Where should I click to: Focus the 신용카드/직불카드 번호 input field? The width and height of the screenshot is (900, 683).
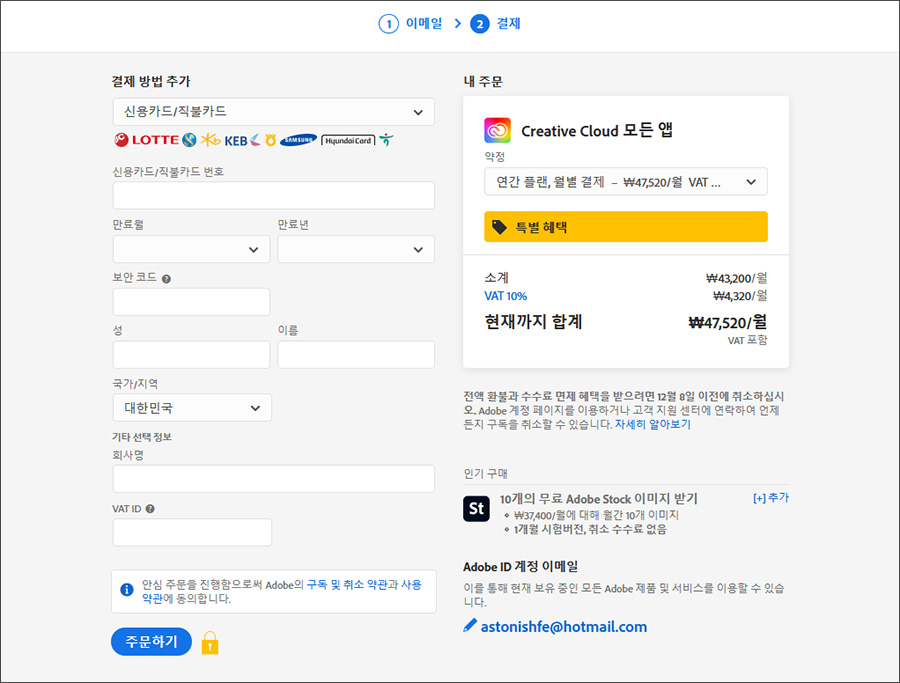[274, 196]
